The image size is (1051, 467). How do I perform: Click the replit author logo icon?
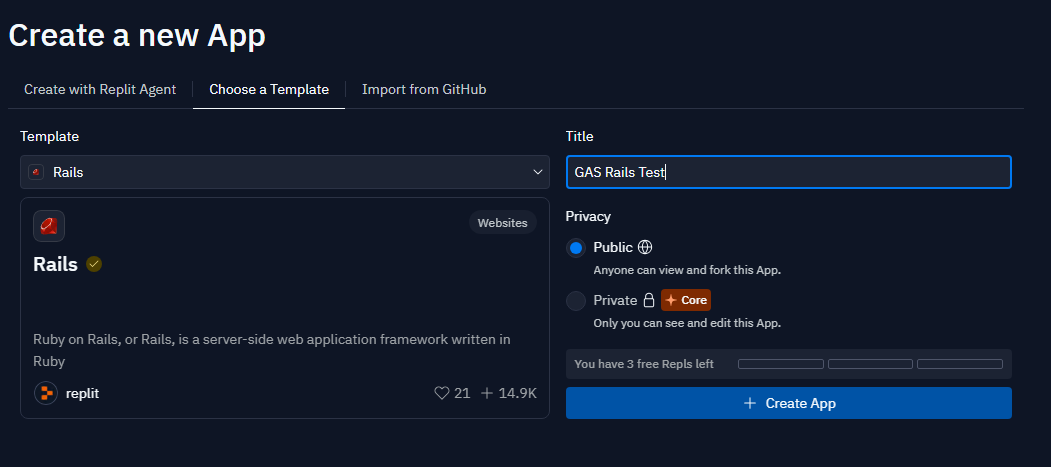46,393
